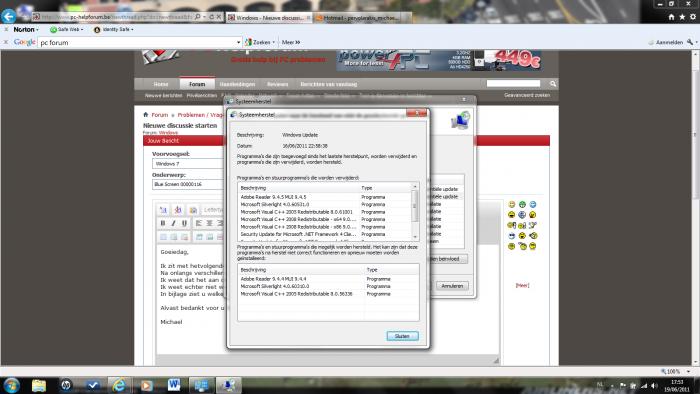Click the forum search magnifier icon
700x394 pixels.
pyautogui.click(x=553, y=84)
